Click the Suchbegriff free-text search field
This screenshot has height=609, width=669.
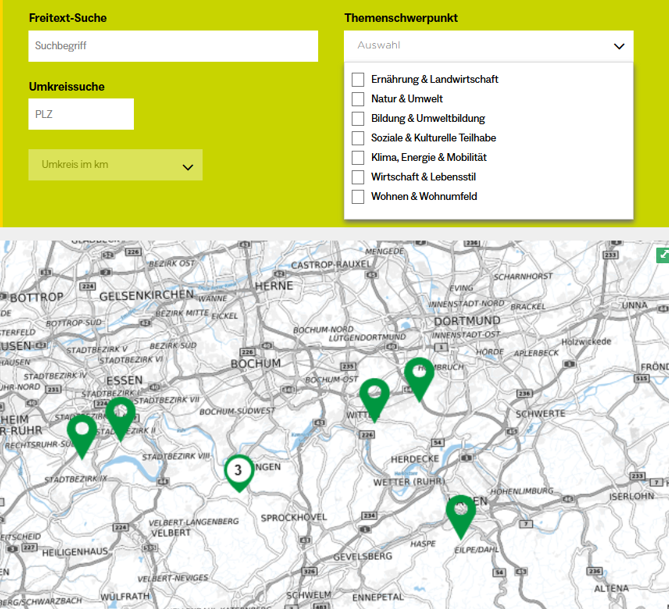pos(173,46)
